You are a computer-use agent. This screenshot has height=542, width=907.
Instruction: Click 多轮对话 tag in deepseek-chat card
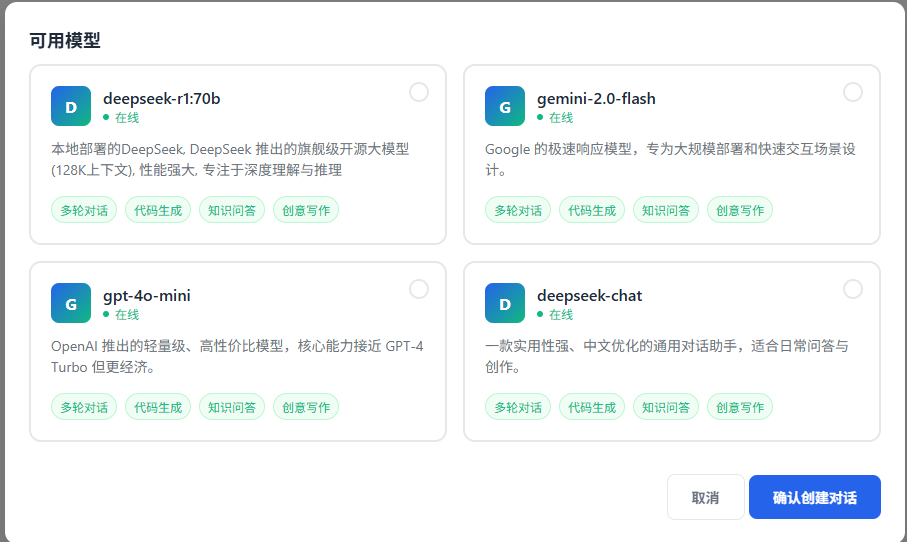tap(518, 407)
